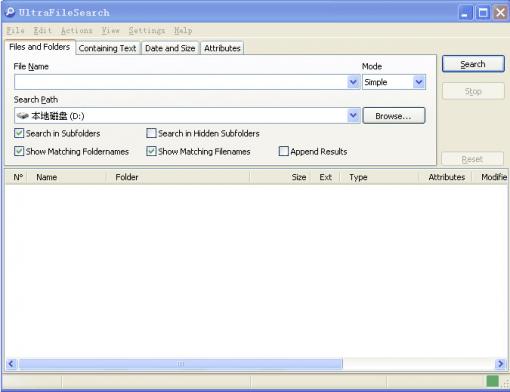Open the Mode dropdown showing Simple
The image size is (510, 392).
[x=394, y=82]
